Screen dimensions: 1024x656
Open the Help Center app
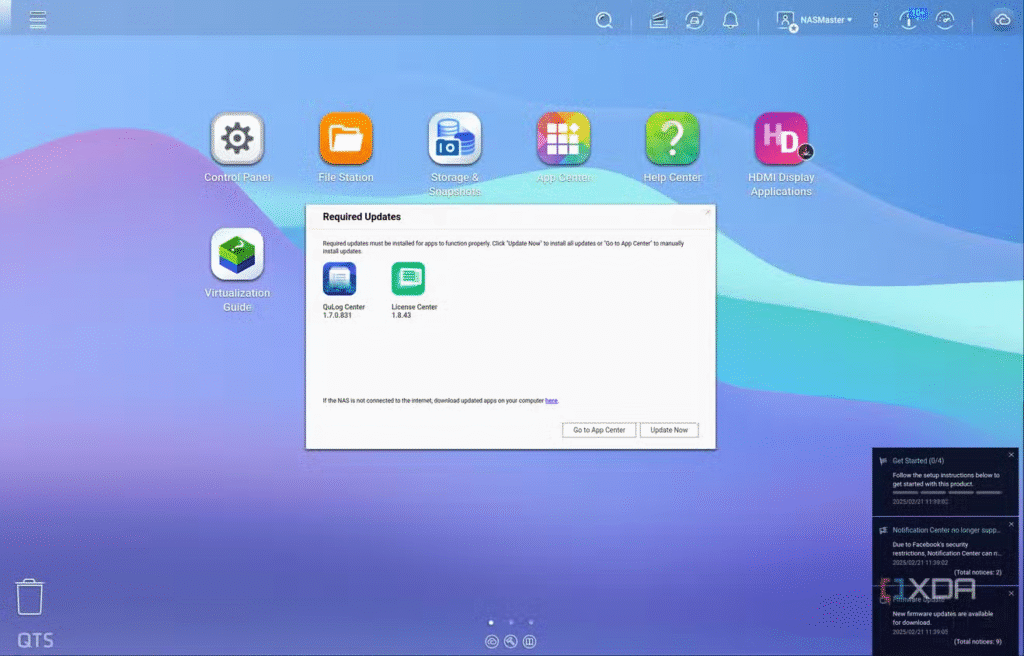(x=672, y=139)
